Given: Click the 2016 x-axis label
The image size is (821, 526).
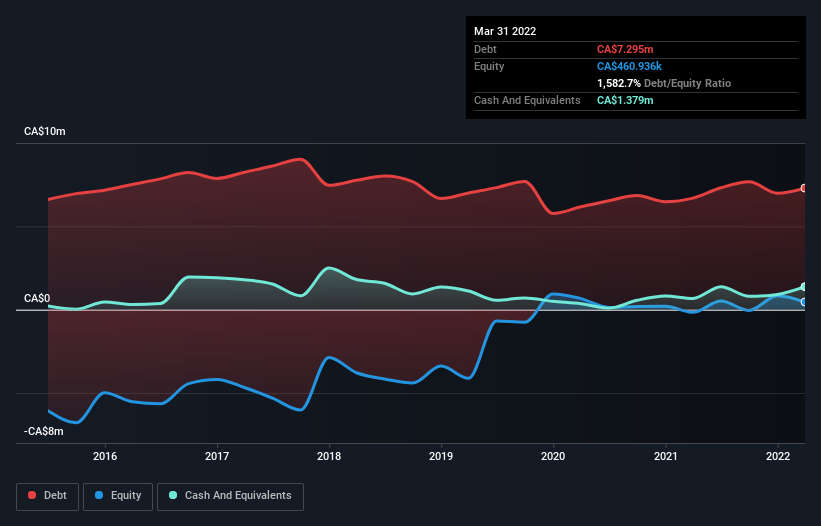Looking at the screenshot, I should pos(105,456).
